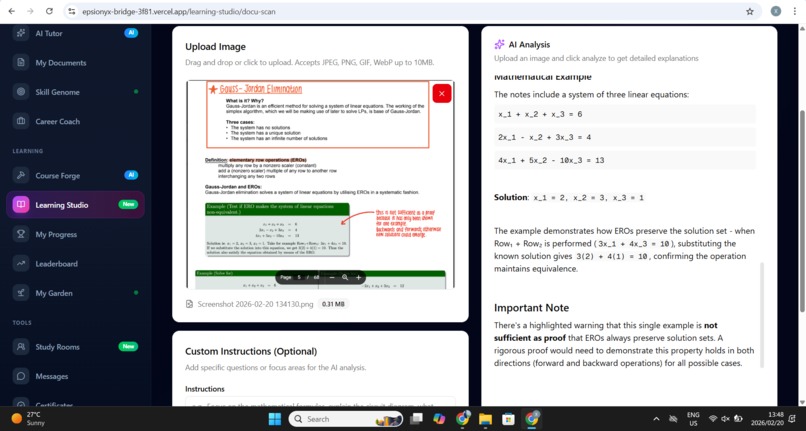Click the browser back arrow

pyautogui.click(x=11, y=11)
